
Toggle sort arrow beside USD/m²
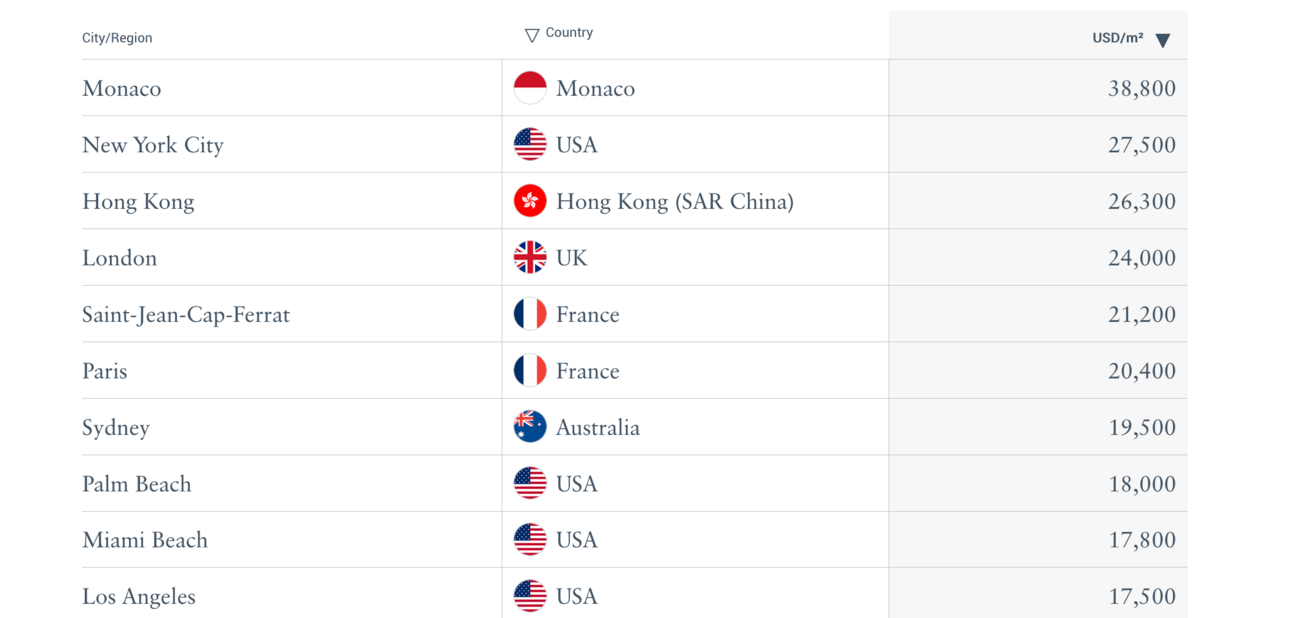tap(1162, 41)
